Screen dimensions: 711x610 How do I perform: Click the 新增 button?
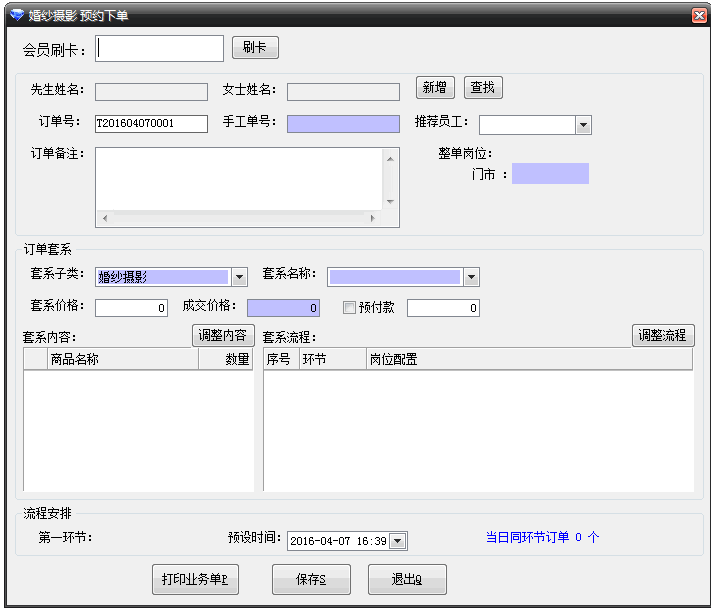(435, 88)
